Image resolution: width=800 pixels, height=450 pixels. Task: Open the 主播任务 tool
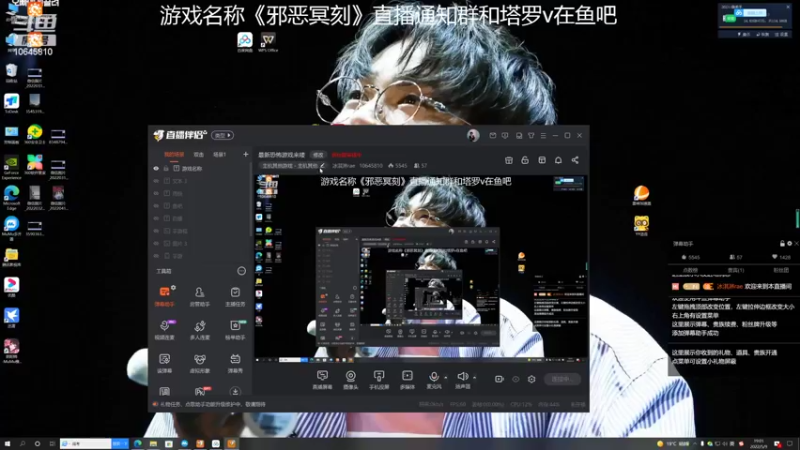click(x=235, y=296)
